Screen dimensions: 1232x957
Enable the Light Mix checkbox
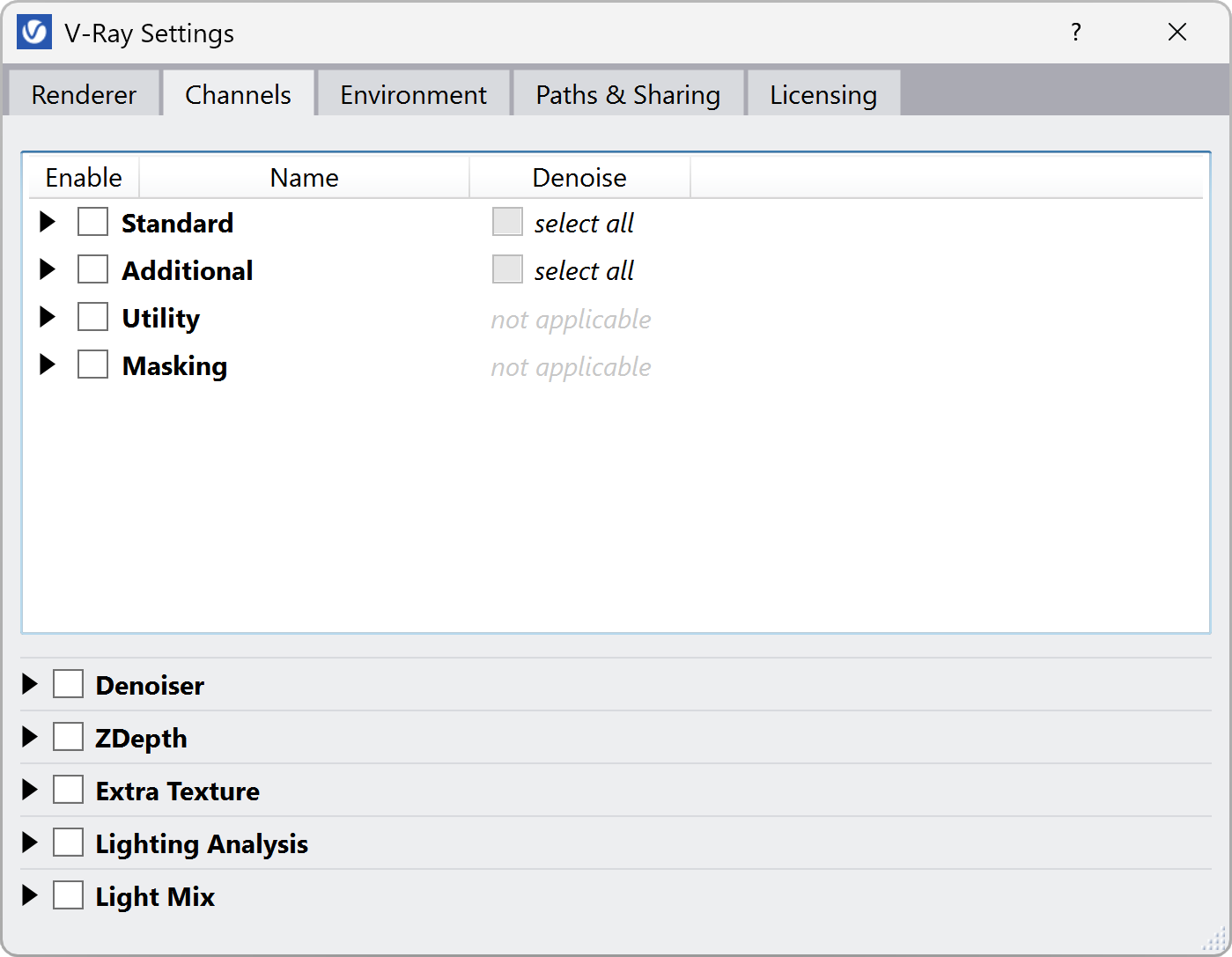68,895
